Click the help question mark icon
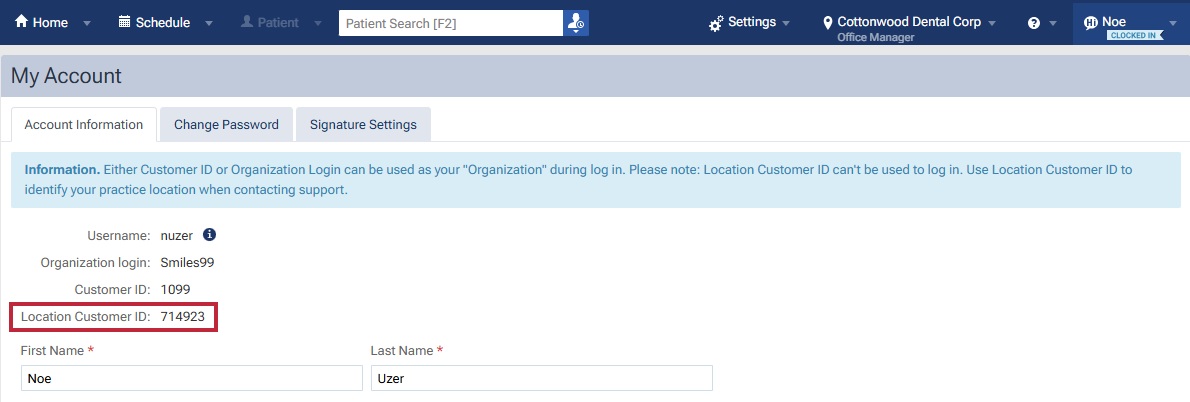The image size is (1190, 402). [x=1034, y=24]
